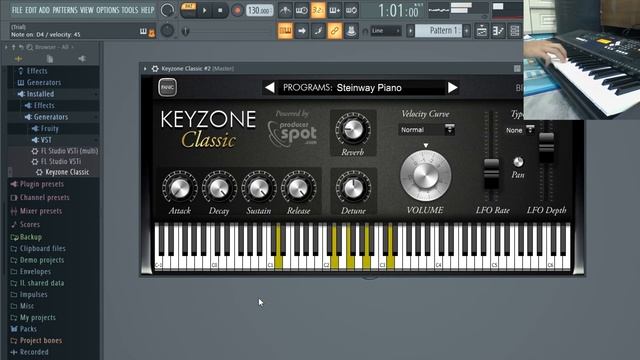Open the LFO Type None dropdown
640x360 pixels.
click(520, 130)
